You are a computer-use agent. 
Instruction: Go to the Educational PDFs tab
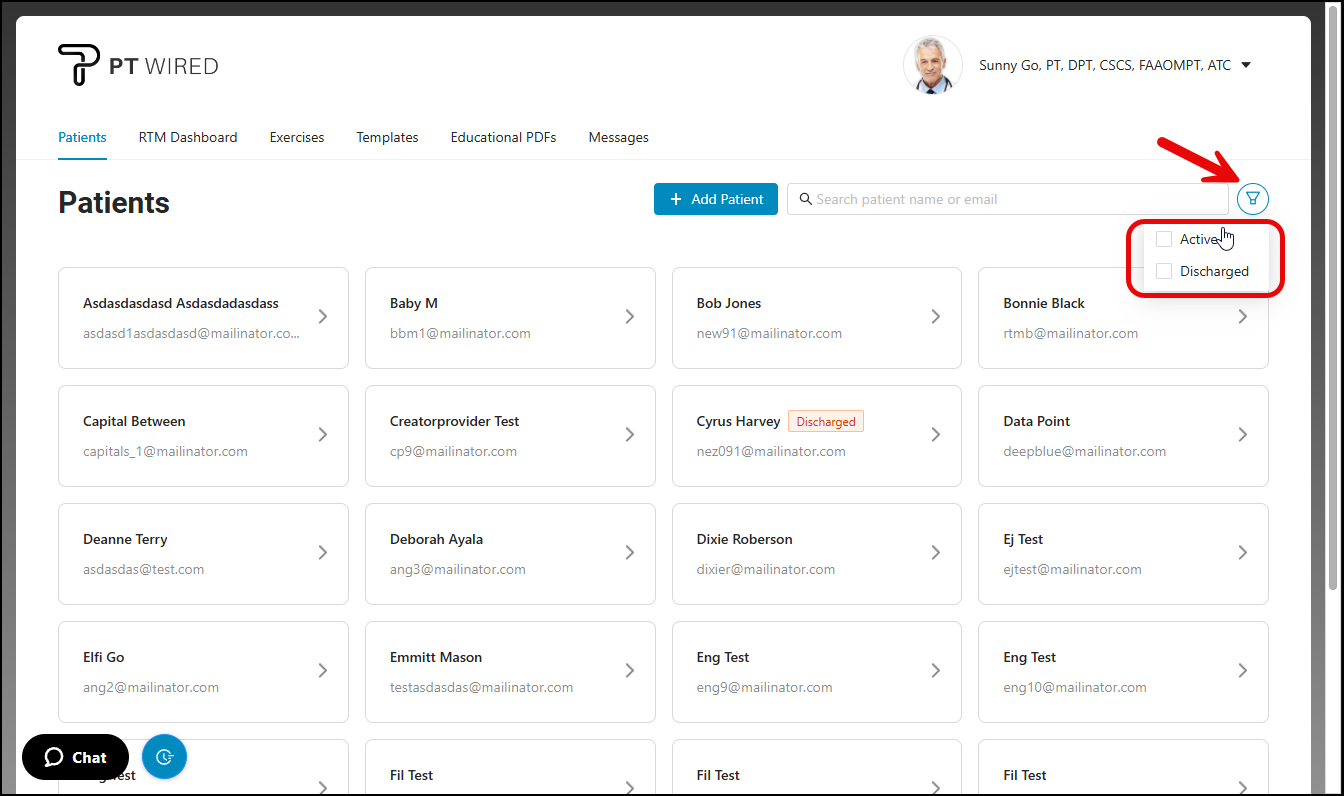[x=503, y=137]
